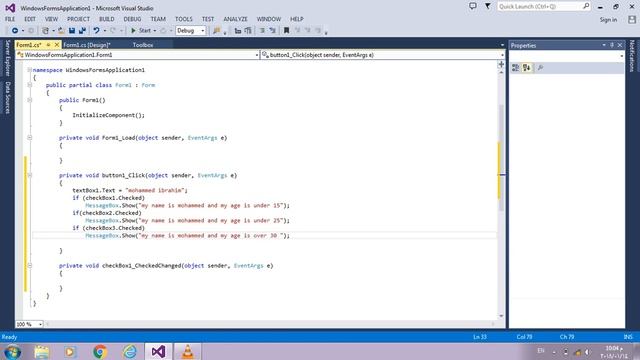Close the Form1.cs tab

(57, 44)
